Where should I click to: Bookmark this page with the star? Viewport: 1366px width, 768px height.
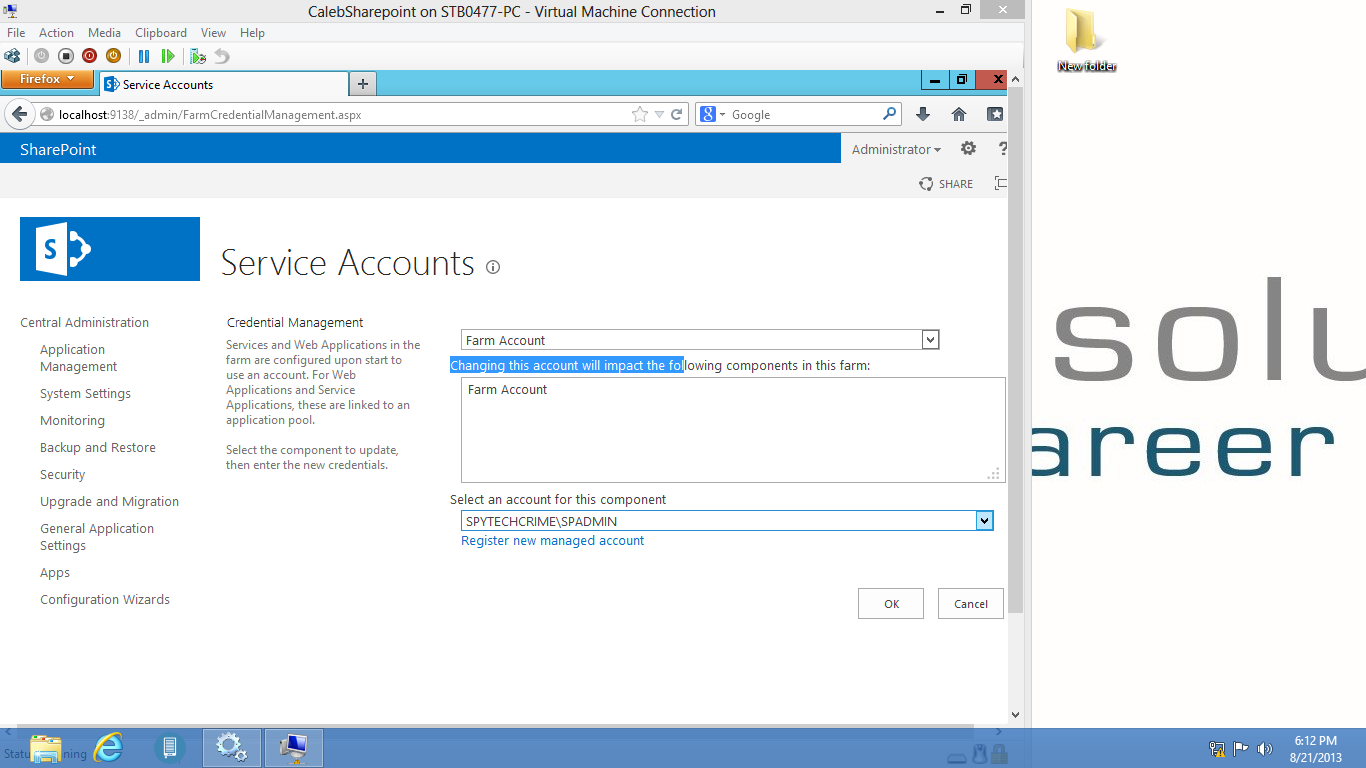pos(640,115)
